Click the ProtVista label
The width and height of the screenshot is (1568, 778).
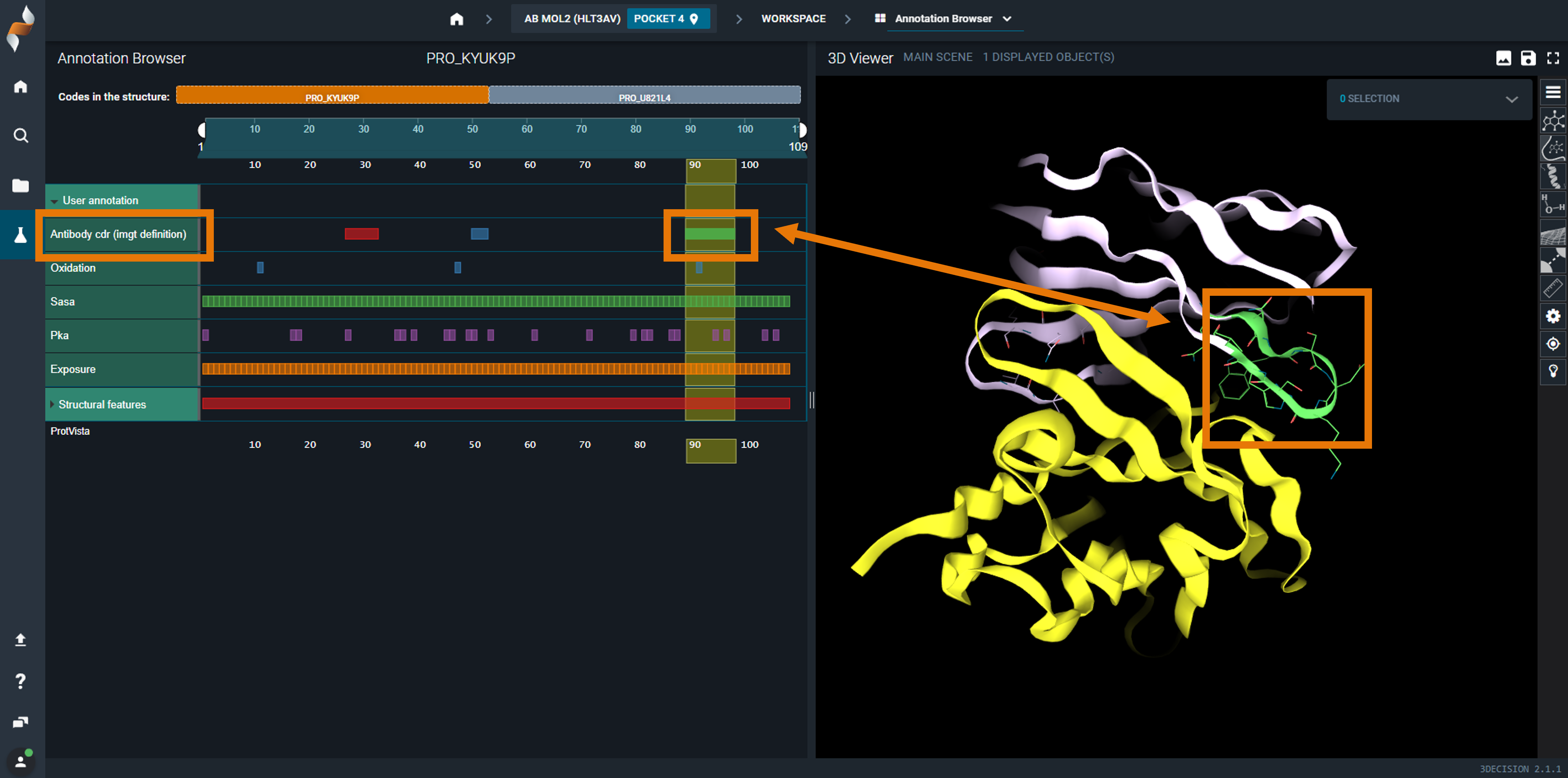coord(70,431)
